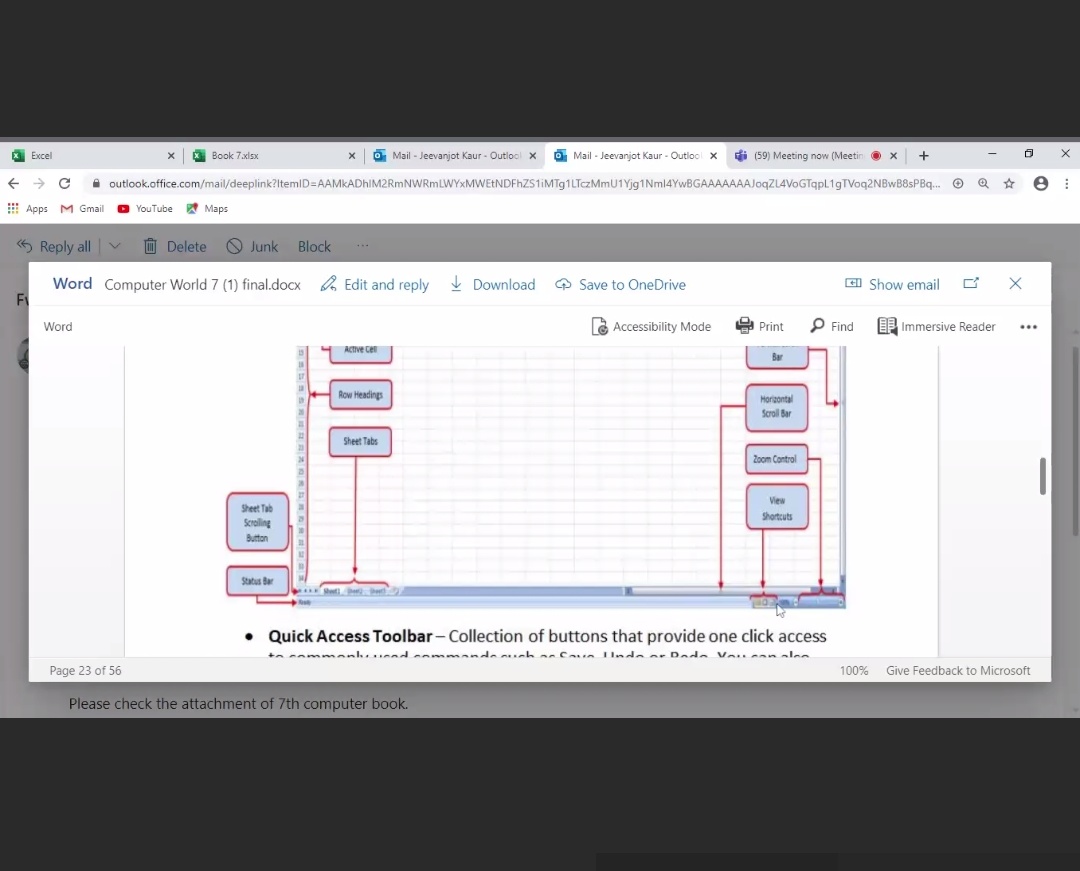
Task: Open a new browser tab
Action: [x=924, y=156]
